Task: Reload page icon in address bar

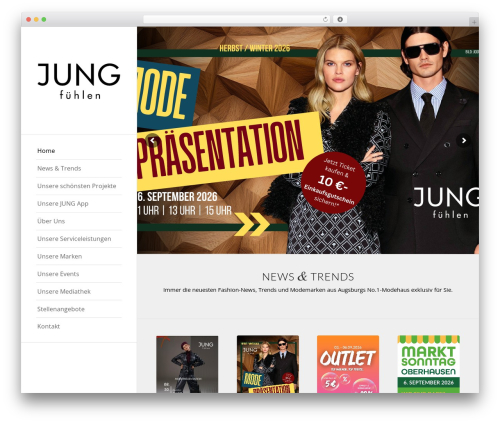Action: pos(325,20)
